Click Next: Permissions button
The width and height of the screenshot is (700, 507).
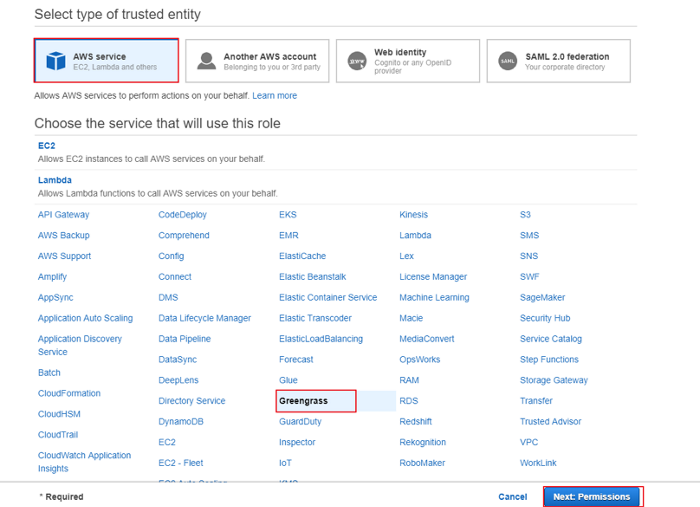[592, 497]
